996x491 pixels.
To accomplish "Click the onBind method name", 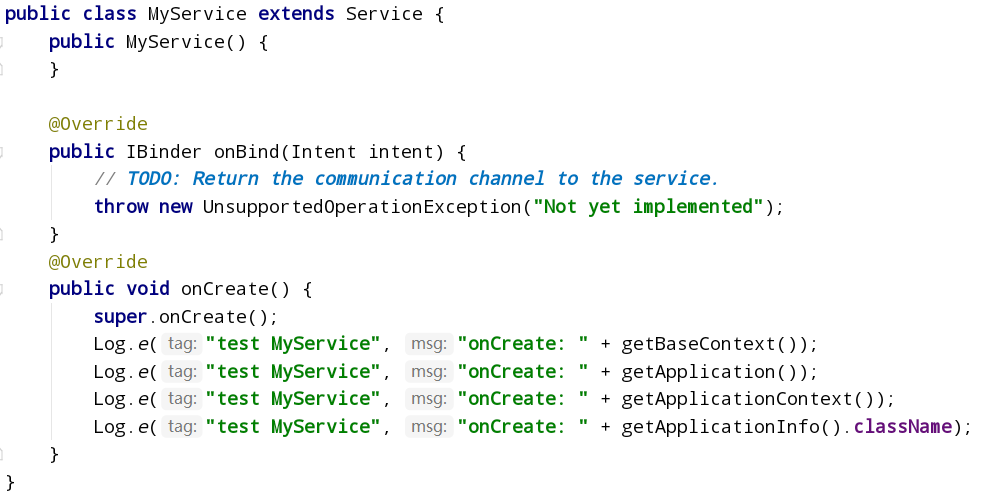I will coord(247,152).
